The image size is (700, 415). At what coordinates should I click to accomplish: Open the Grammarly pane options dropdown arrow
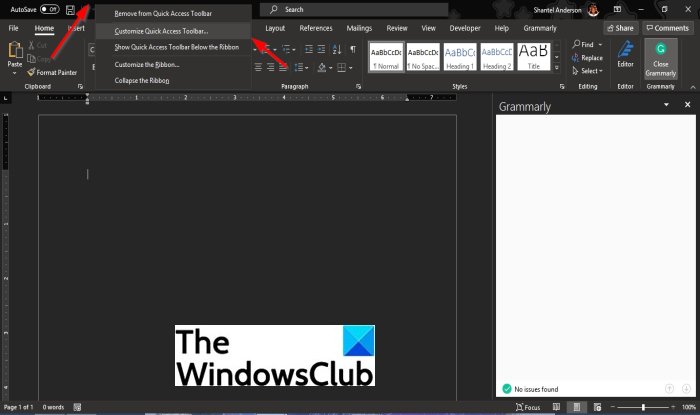click(666, 104)
